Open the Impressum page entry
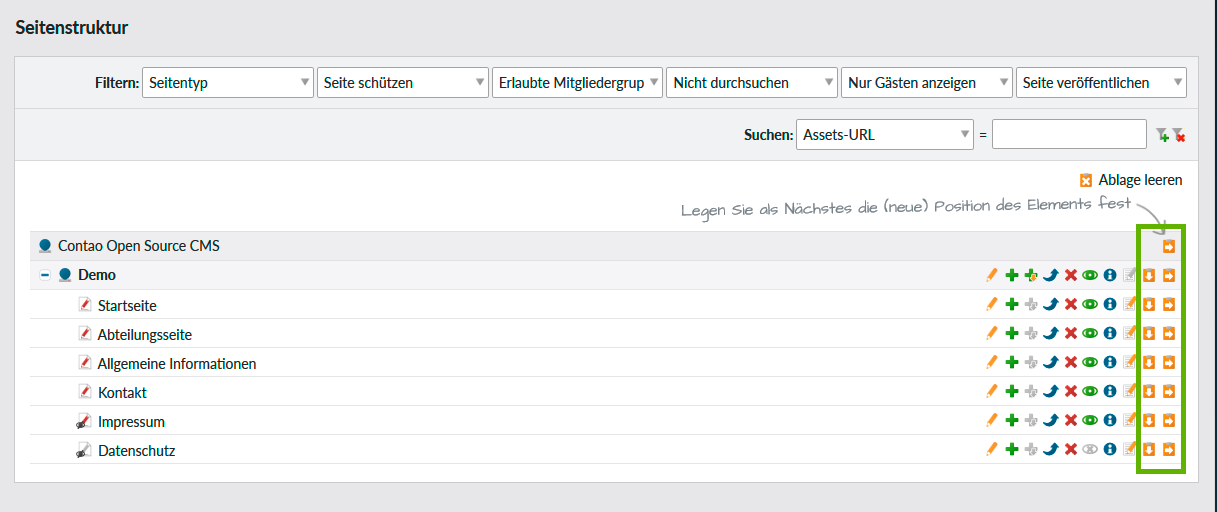Screen dimensions: 1217x512 click(131, 422)
